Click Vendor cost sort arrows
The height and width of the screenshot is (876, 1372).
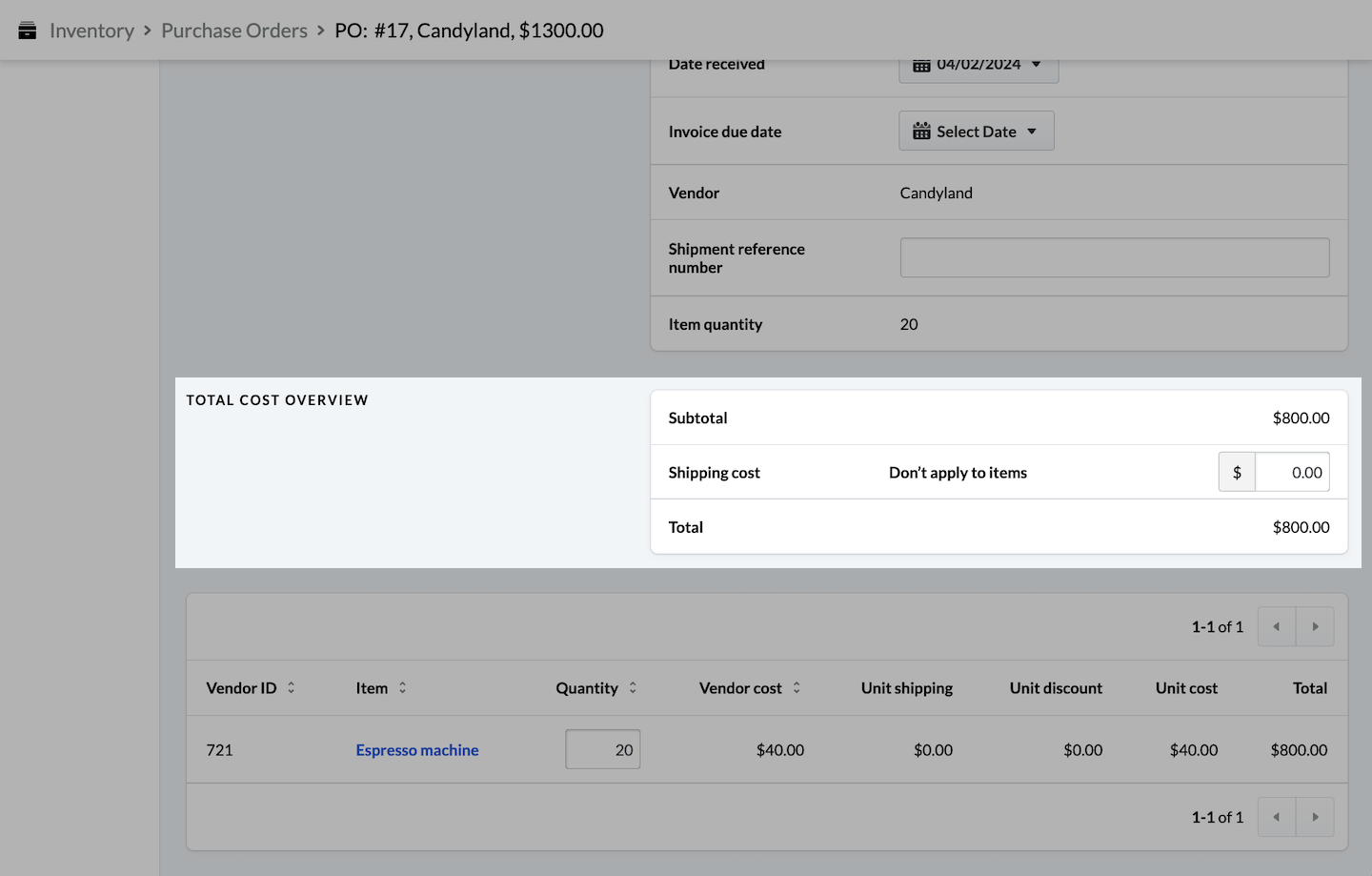pyautogui.click(x=797, y=687)
